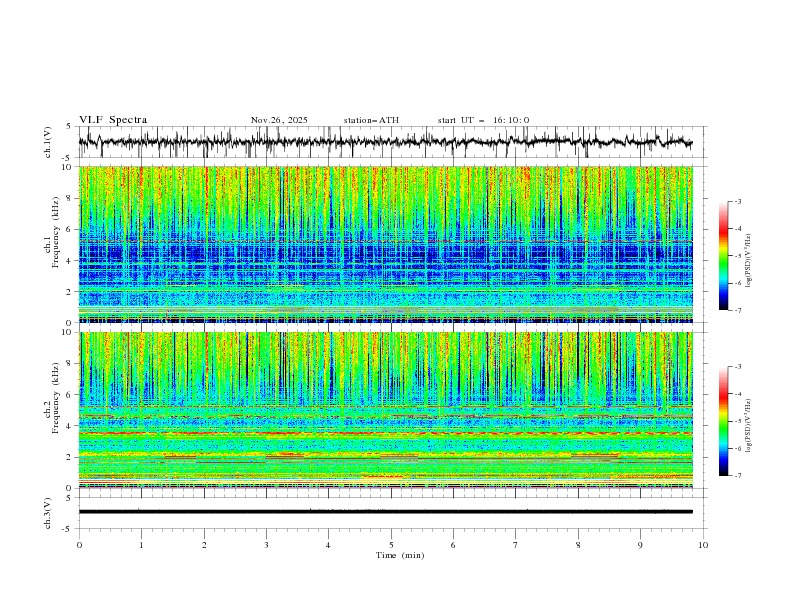Click the "-6" tick on ch.2 color bar
The height and width of the screenshot is (612, 792).
pyautogui.click(x=737, y=448)
